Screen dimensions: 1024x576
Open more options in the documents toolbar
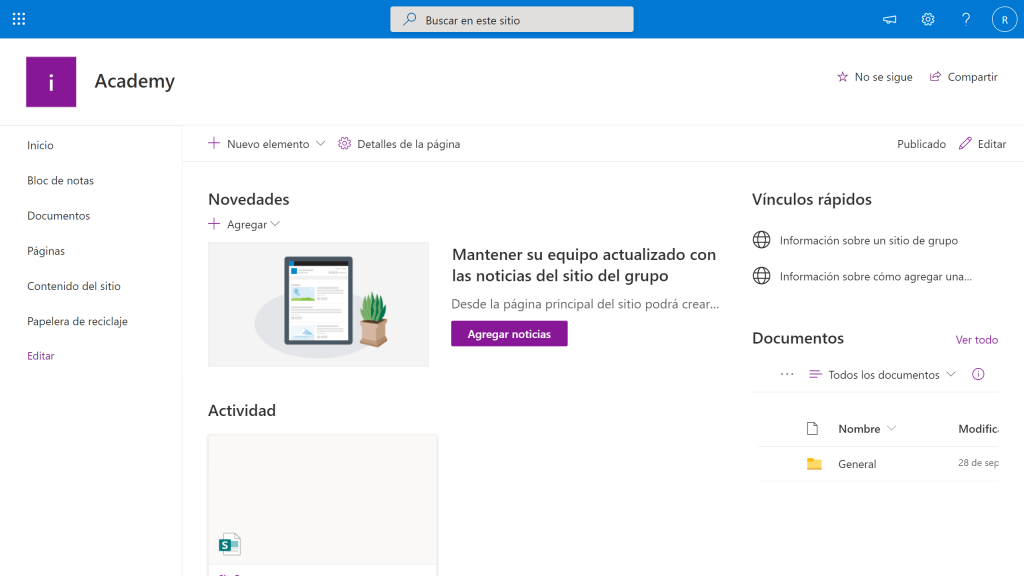point(787,373)
